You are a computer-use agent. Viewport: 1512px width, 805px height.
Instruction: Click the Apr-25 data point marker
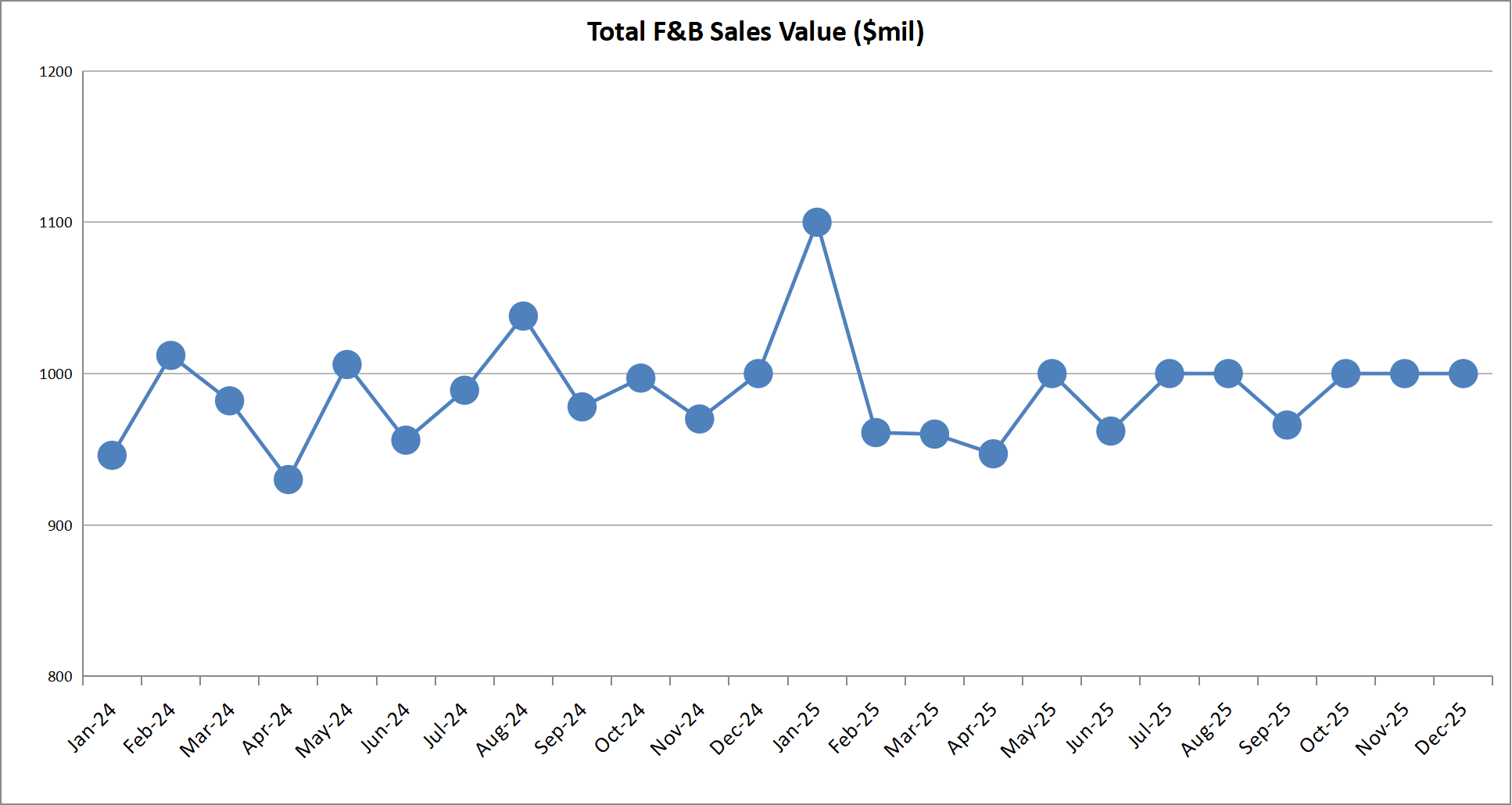993,454
